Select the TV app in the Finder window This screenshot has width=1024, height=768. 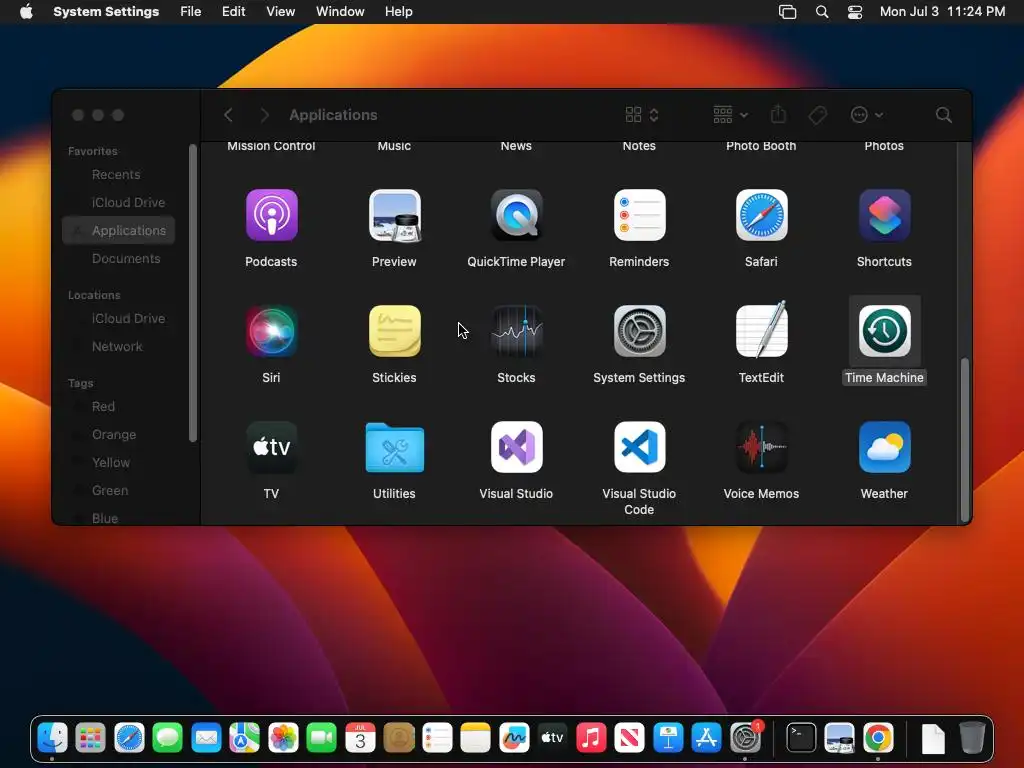click(271, 447)
